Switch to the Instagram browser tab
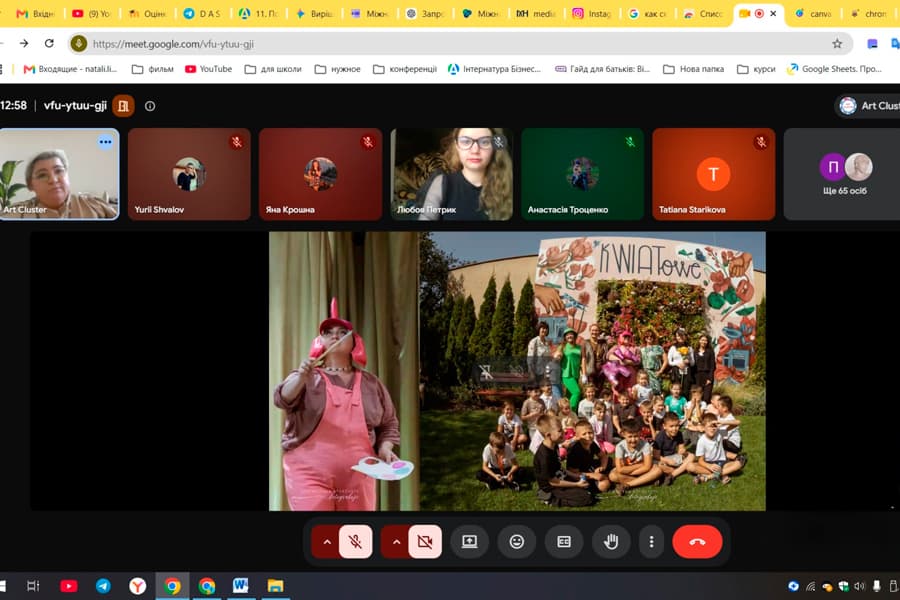Image resolution: width=900 pixels, height=600 pixels. click(592, 13)
